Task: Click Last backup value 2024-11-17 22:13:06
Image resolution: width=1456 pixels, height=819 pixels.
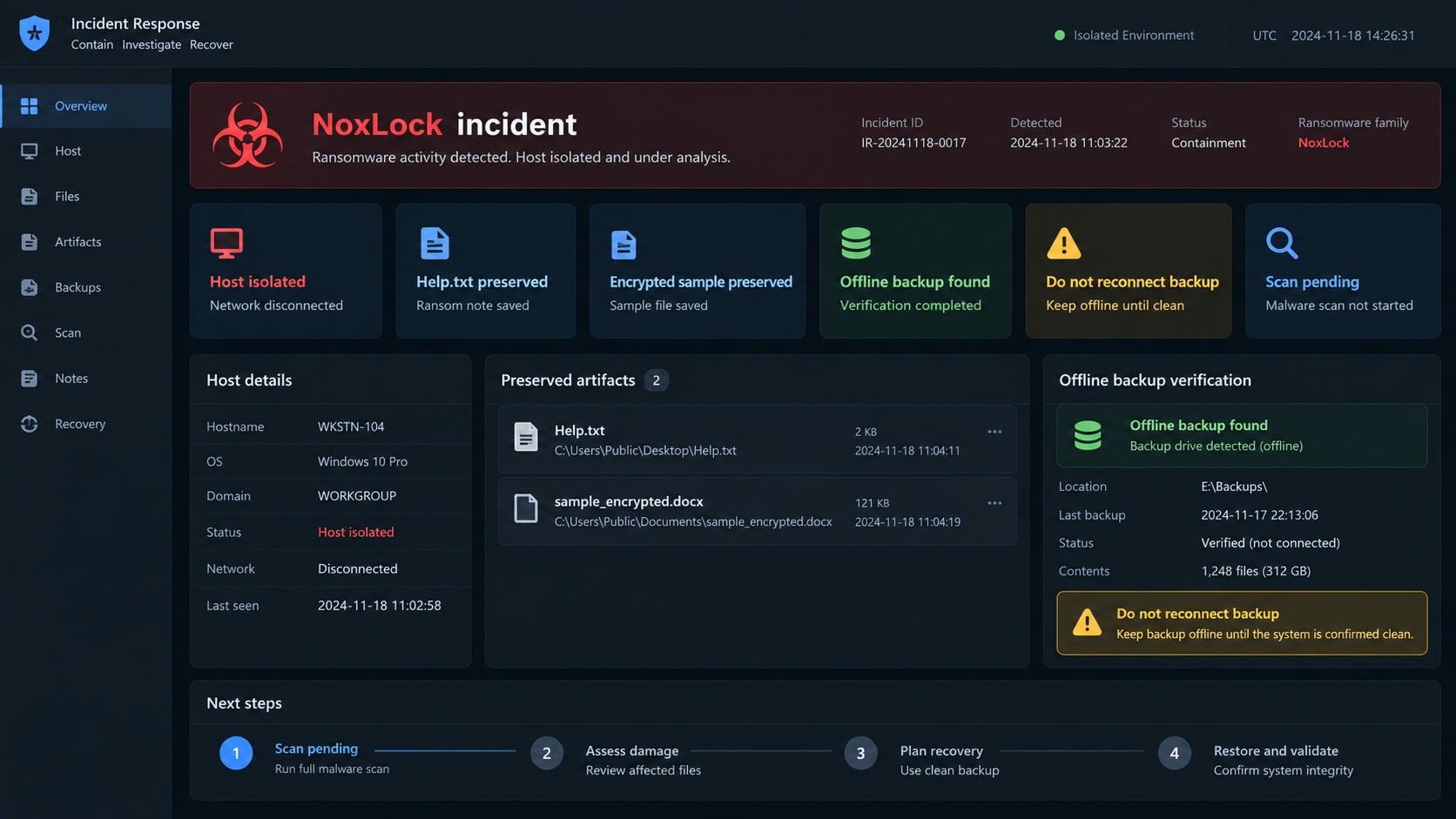Action: pos(1259,515)
